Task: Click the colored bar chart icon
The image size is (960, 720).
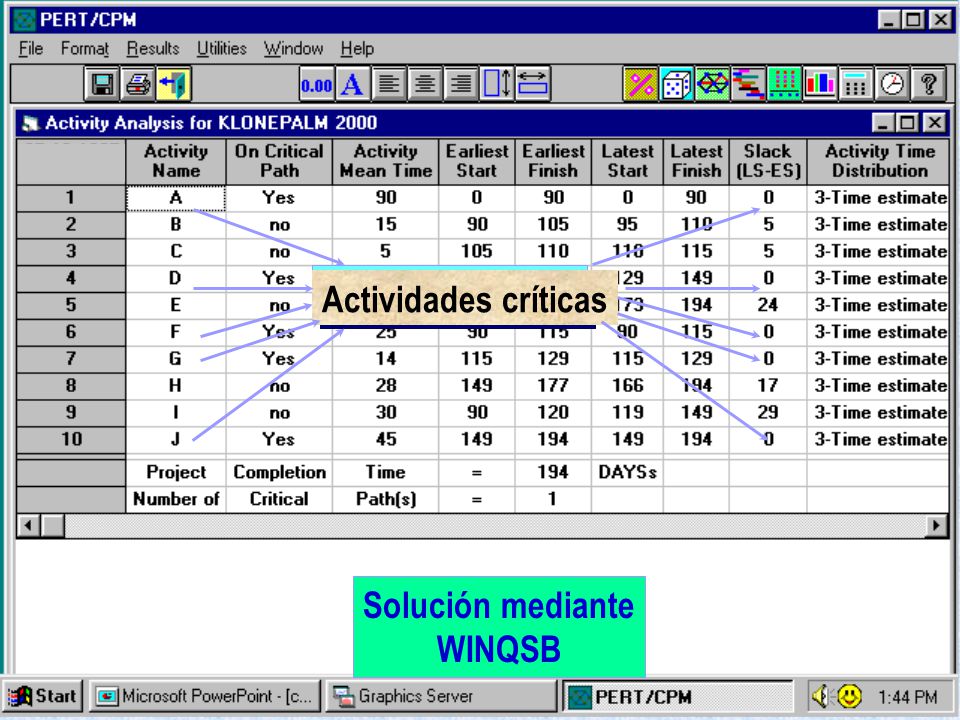Action: coord(820,84)
